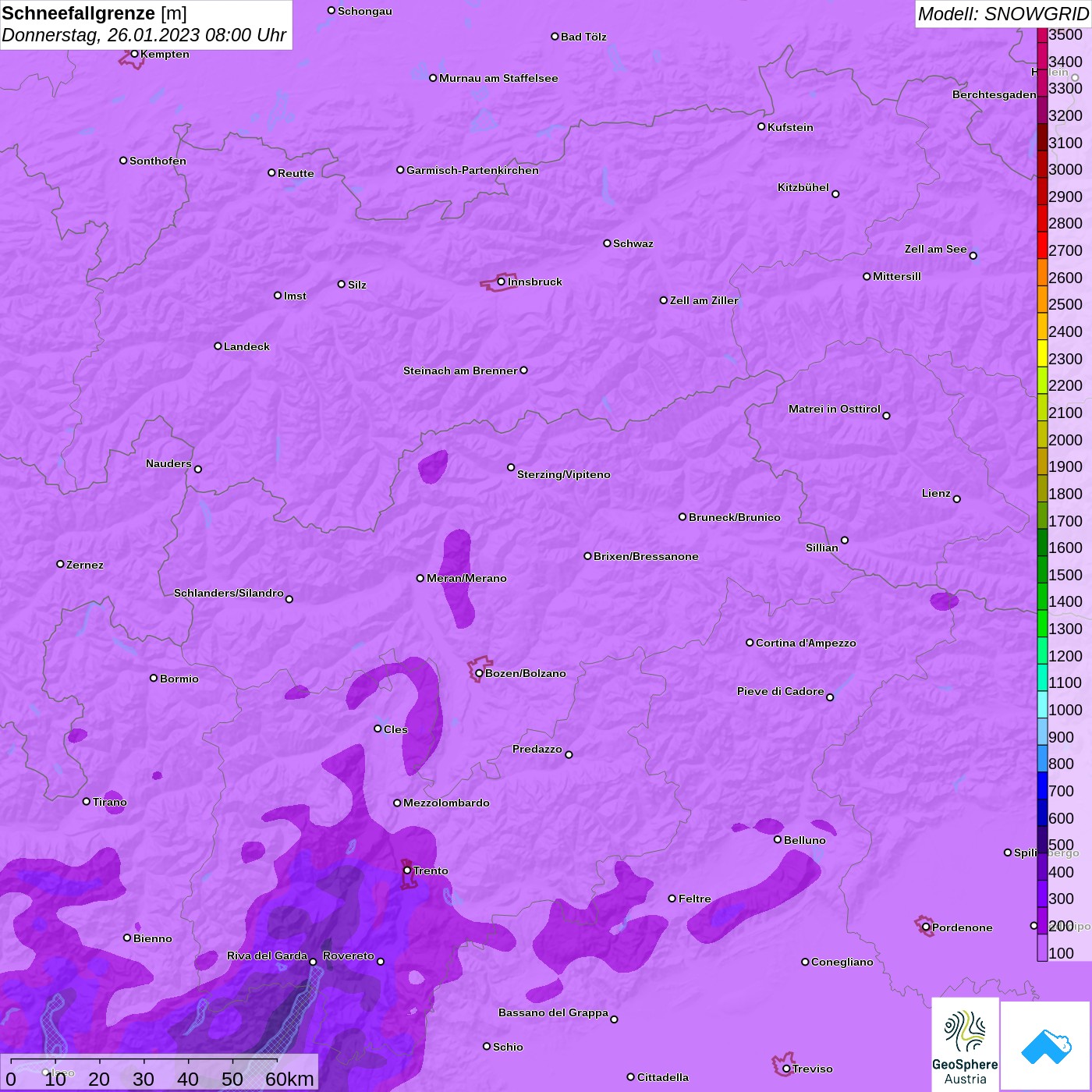Click the Reutte label
The height and width of the screenshot is (1092, 1092).
[296, 173]
